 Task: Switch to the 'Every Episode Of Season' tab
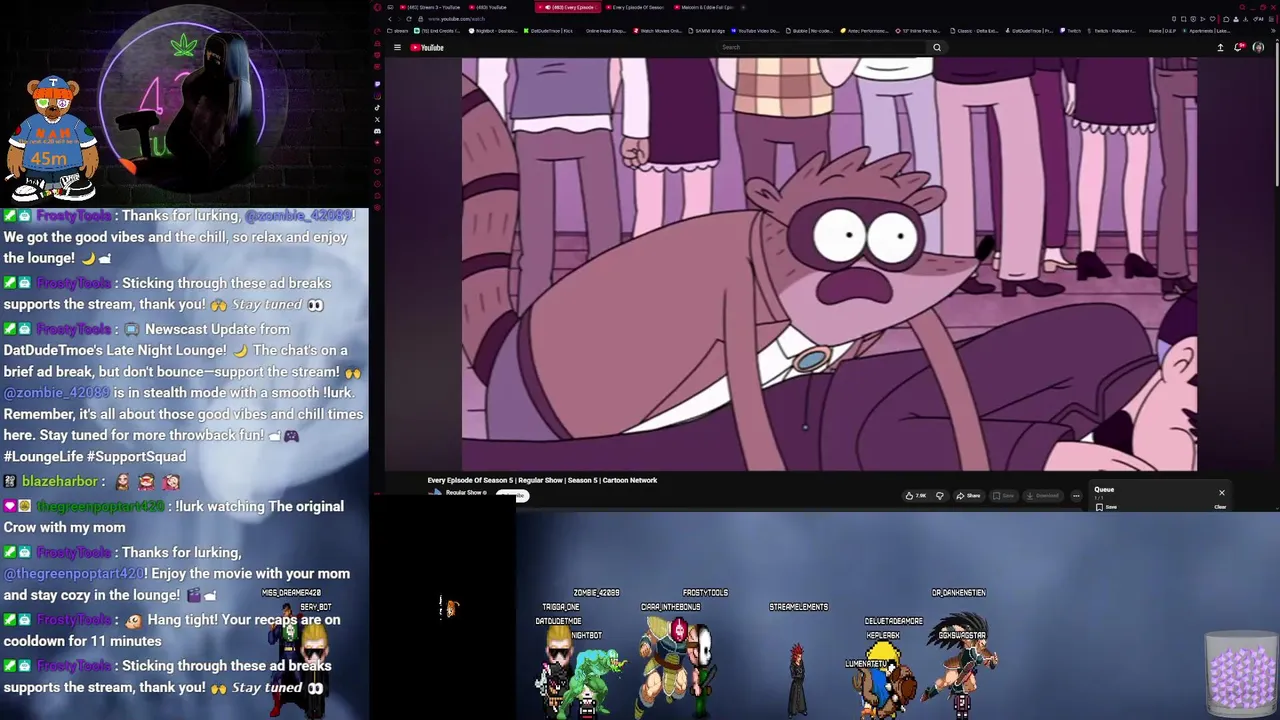634,7
